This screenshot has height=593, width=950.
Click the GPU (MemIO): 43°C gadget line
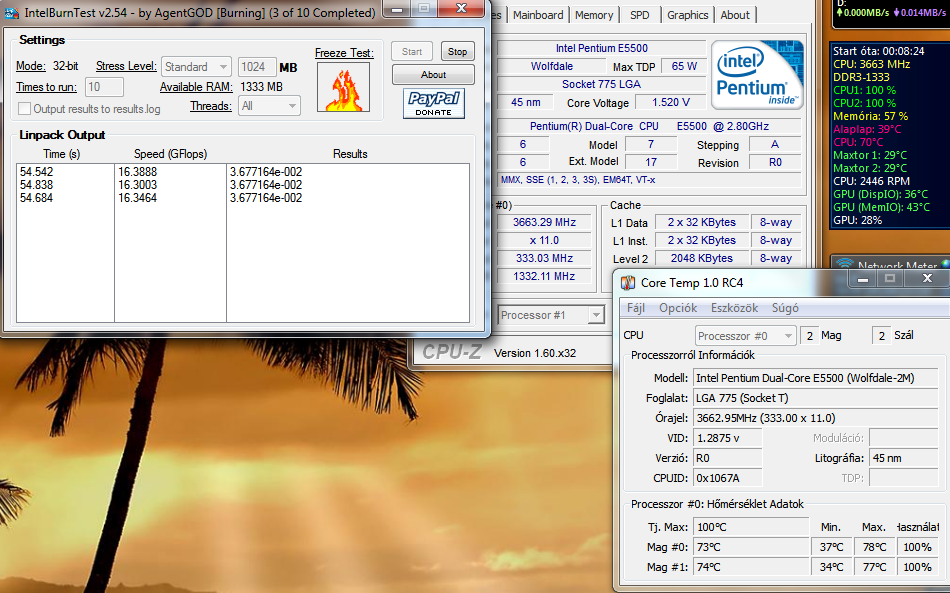(x=882, y=207)
